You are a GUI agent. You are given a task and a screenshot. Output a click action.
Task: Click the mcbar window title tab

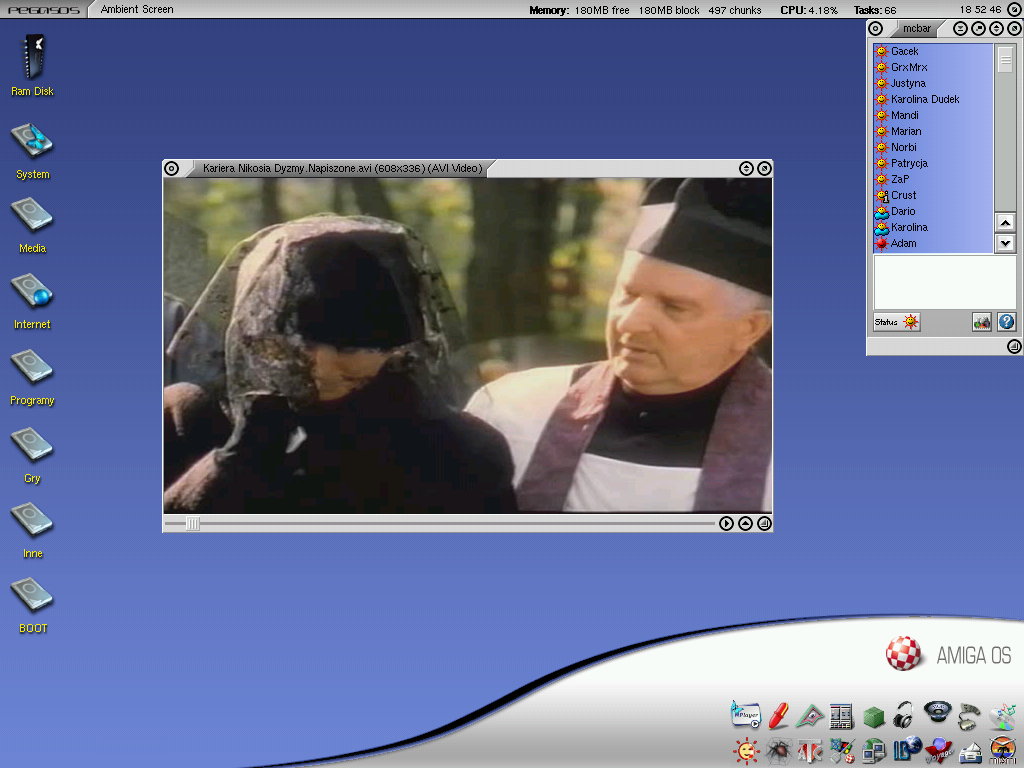coord(917,28)
